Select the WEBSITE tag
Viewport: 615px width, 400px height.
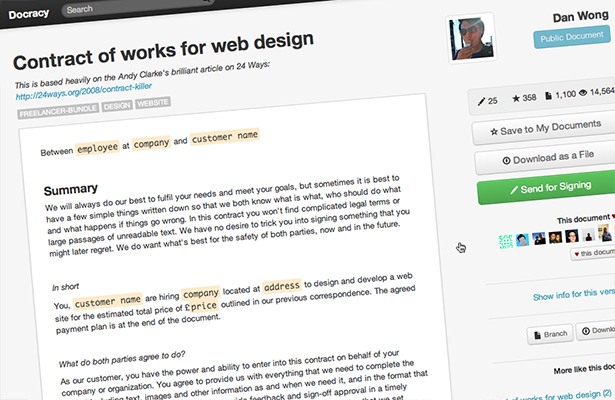pos(153,103)
